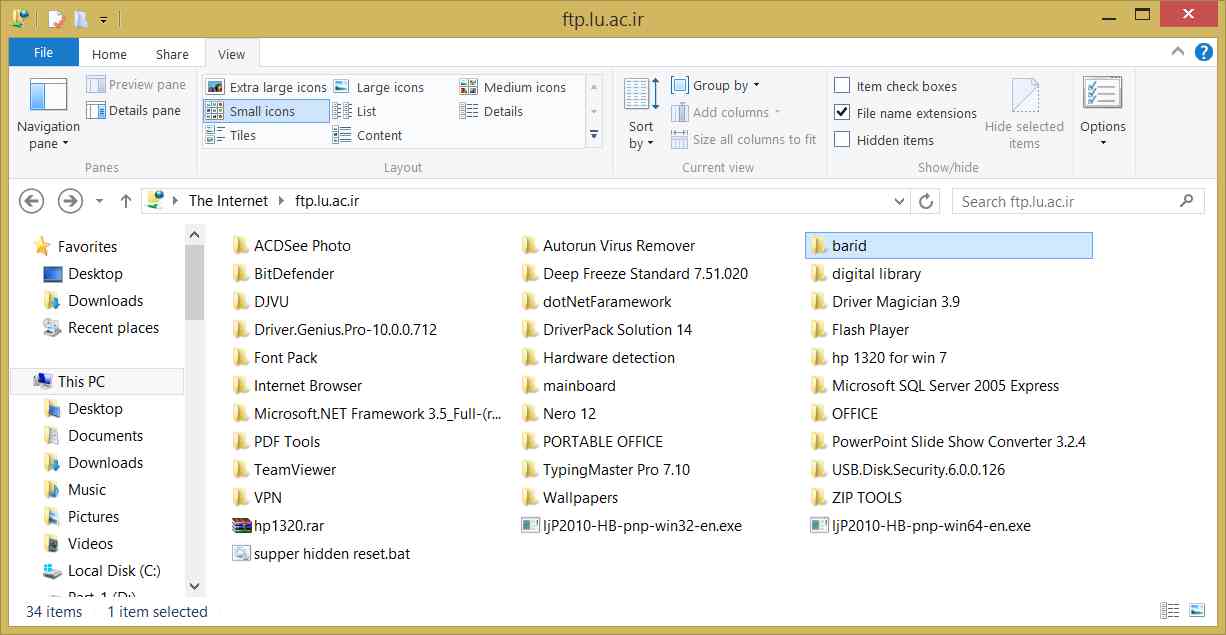The image size is (1226, 635).
Task: Choose the Content layout option
Action: click(368, 135)
